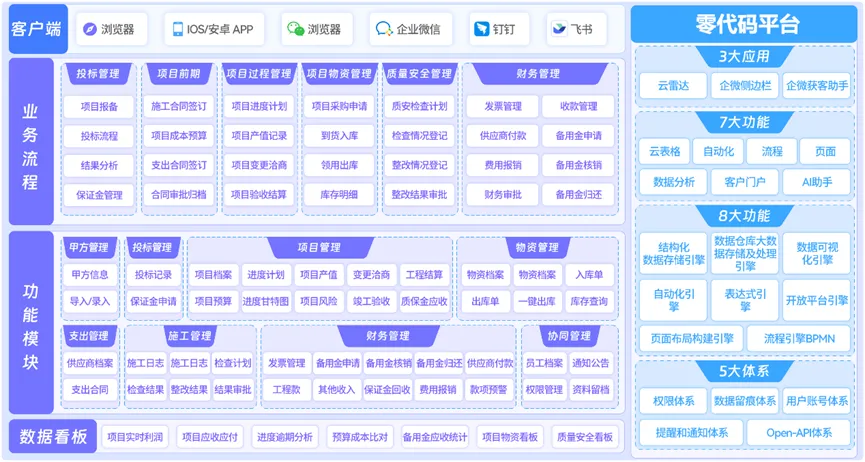865x462 pixels.
Task: Click the AI助手 feature
Action: 816,182
